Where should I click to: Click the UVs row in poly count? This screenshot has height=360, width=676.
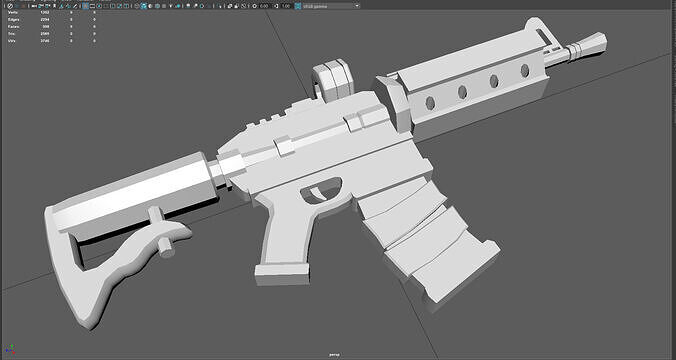52,41
